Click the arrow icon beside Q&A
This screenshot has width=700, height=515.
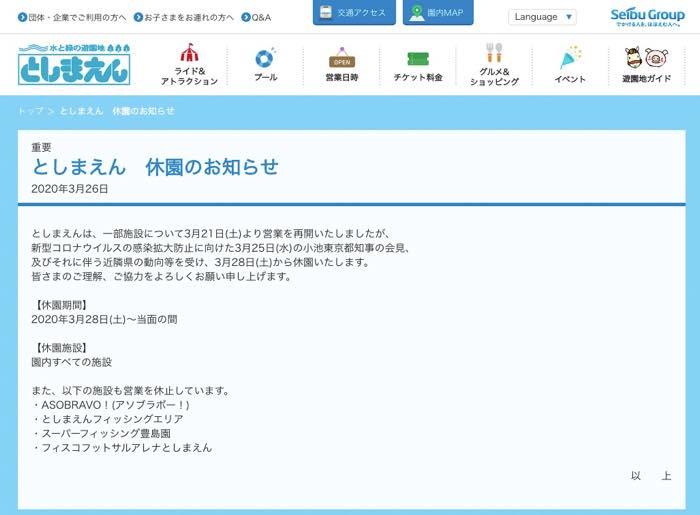(246, 17)
